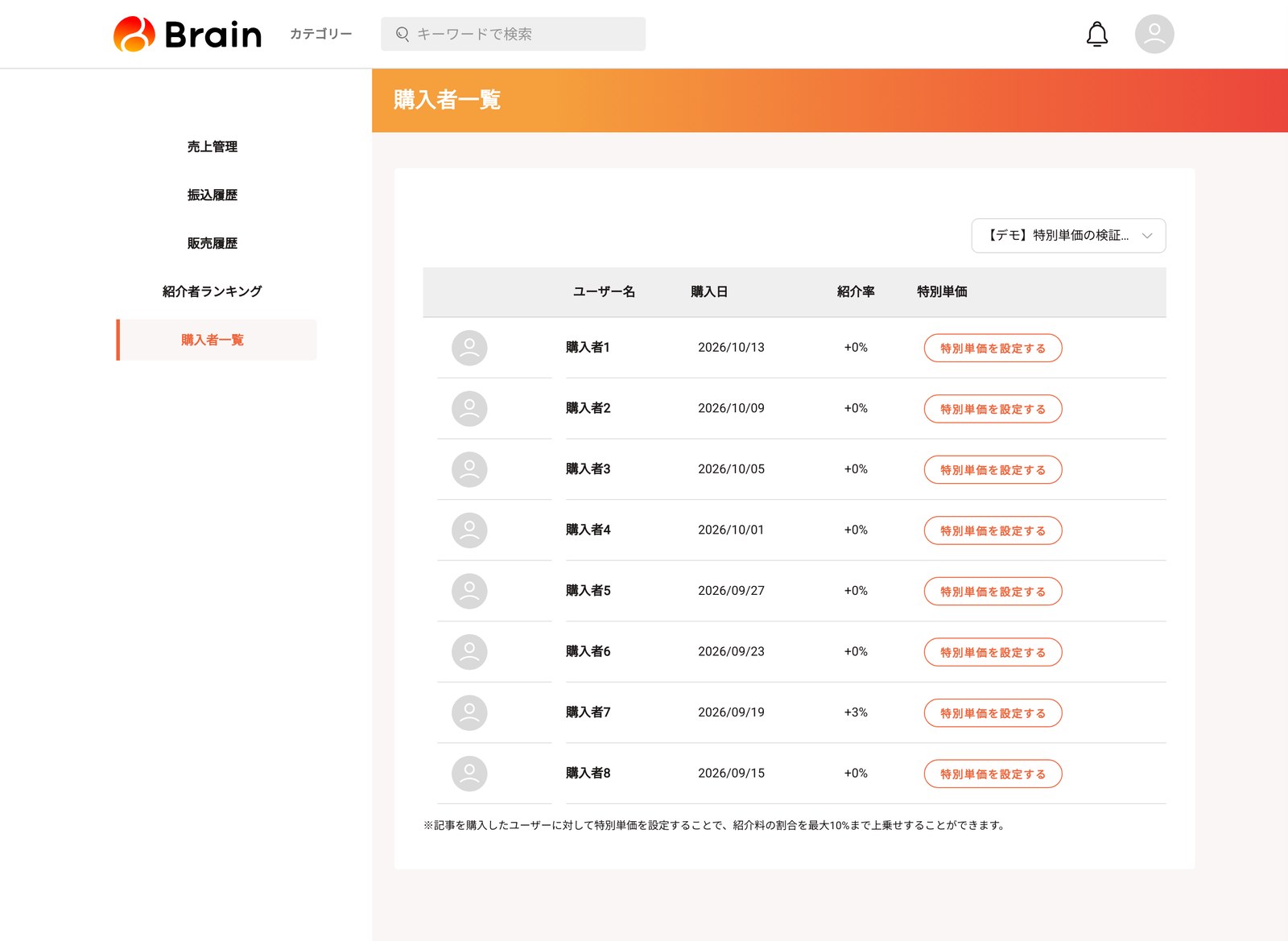
Task: Set special rate for 購入者1
Action: [993, 349]
